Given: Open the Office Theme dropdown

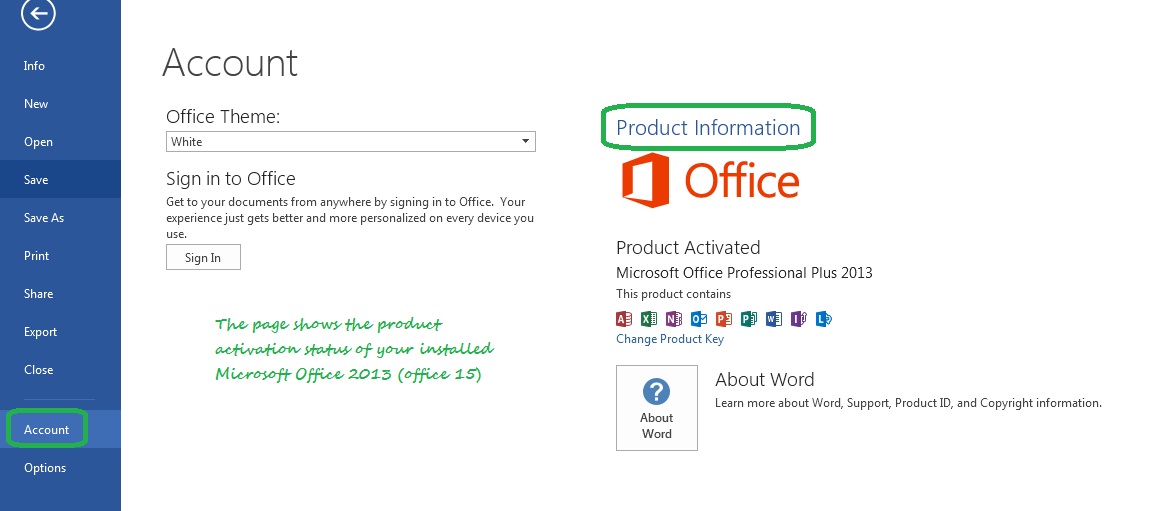Looking at the screenshot, I should 350,142.
